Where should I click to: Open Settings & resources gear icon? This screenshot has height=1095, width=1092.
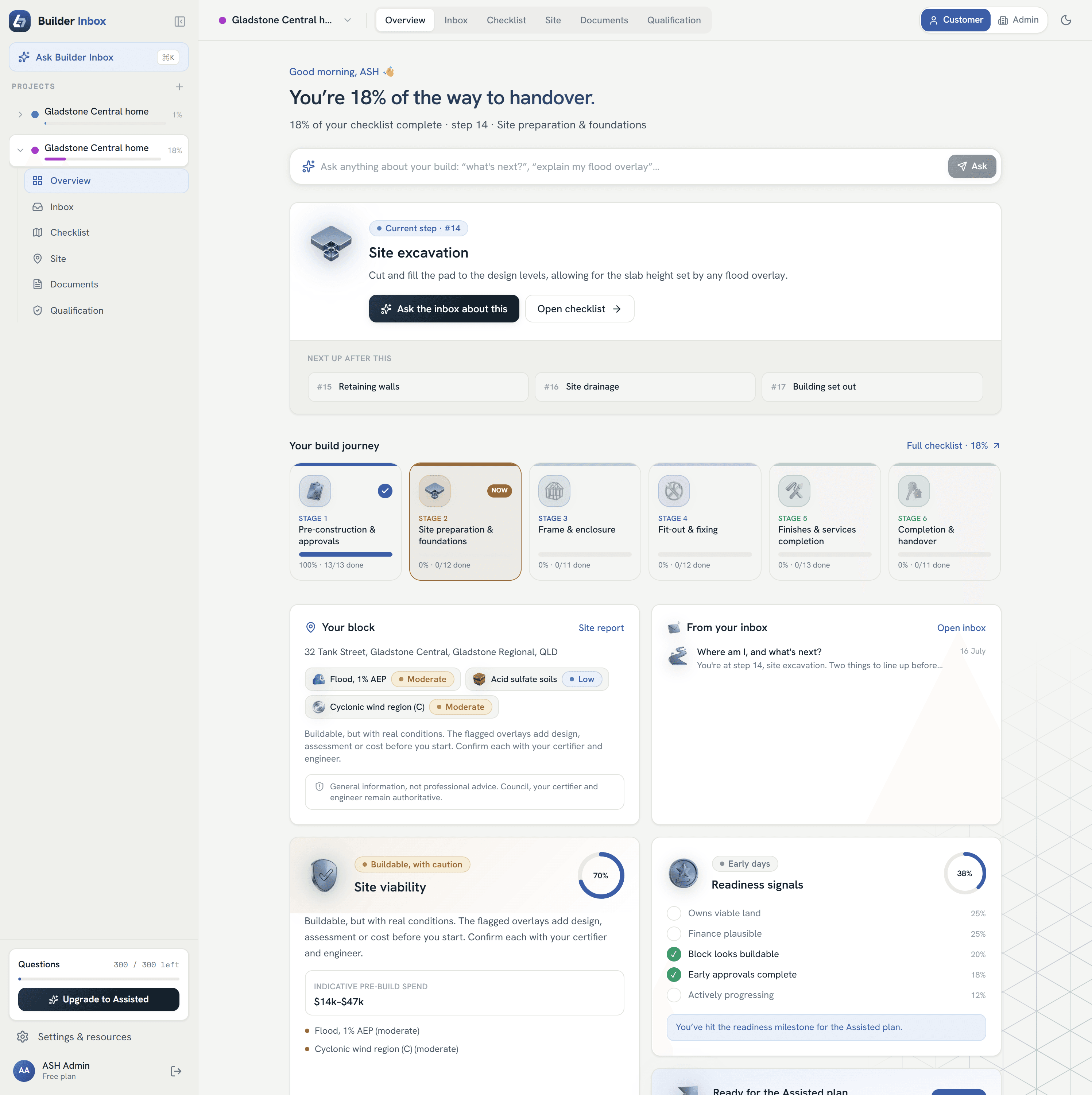(23, 1037)
